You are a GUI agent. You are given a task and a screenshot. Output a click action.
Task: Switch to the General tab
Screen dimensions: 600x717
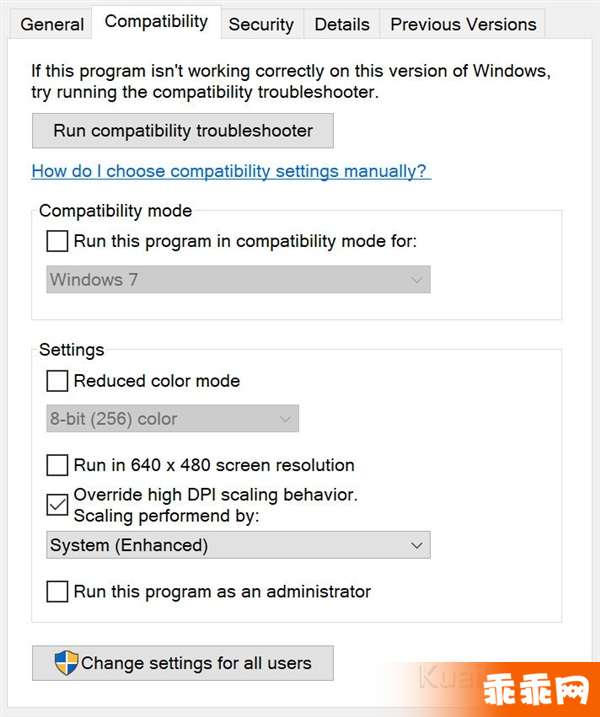click(x=52, y=24)
